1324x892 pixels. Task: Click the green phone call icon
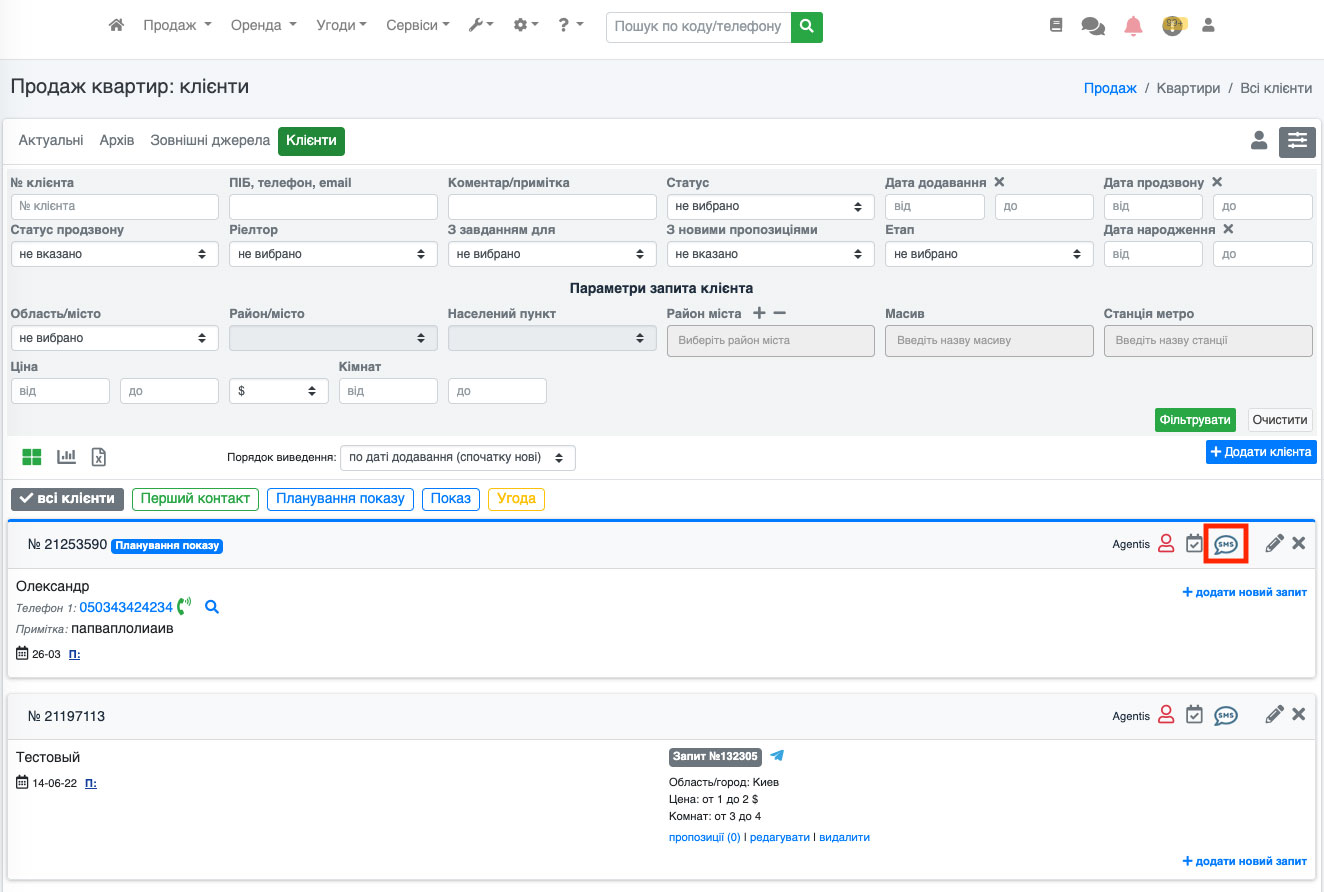(x=184, y=606)
